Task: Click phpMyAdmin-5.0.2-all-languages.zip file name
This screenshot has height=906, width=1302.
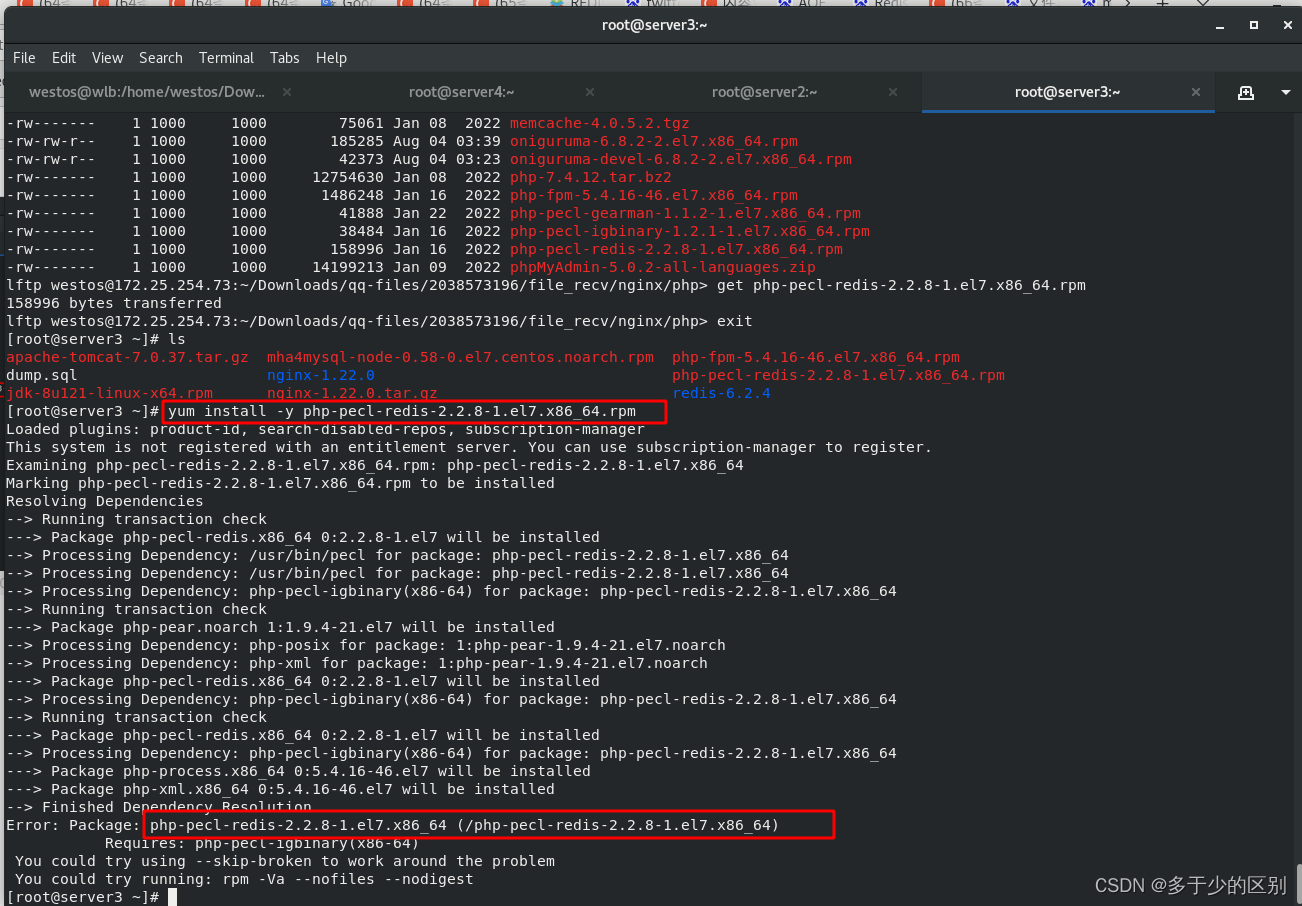Action: click(663, 267)
